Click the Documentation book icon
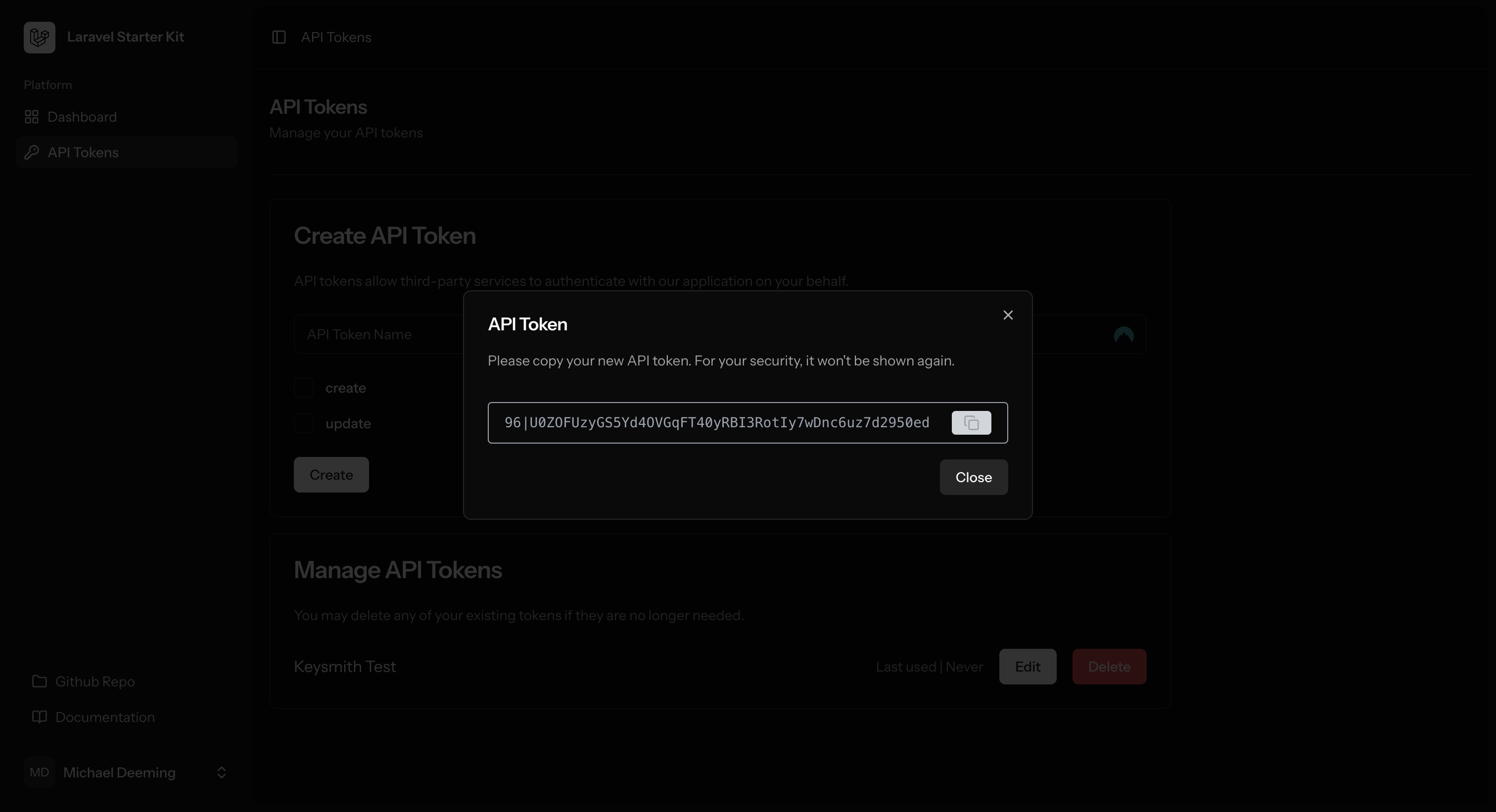The image size is (1496, 812). point(40,717)
